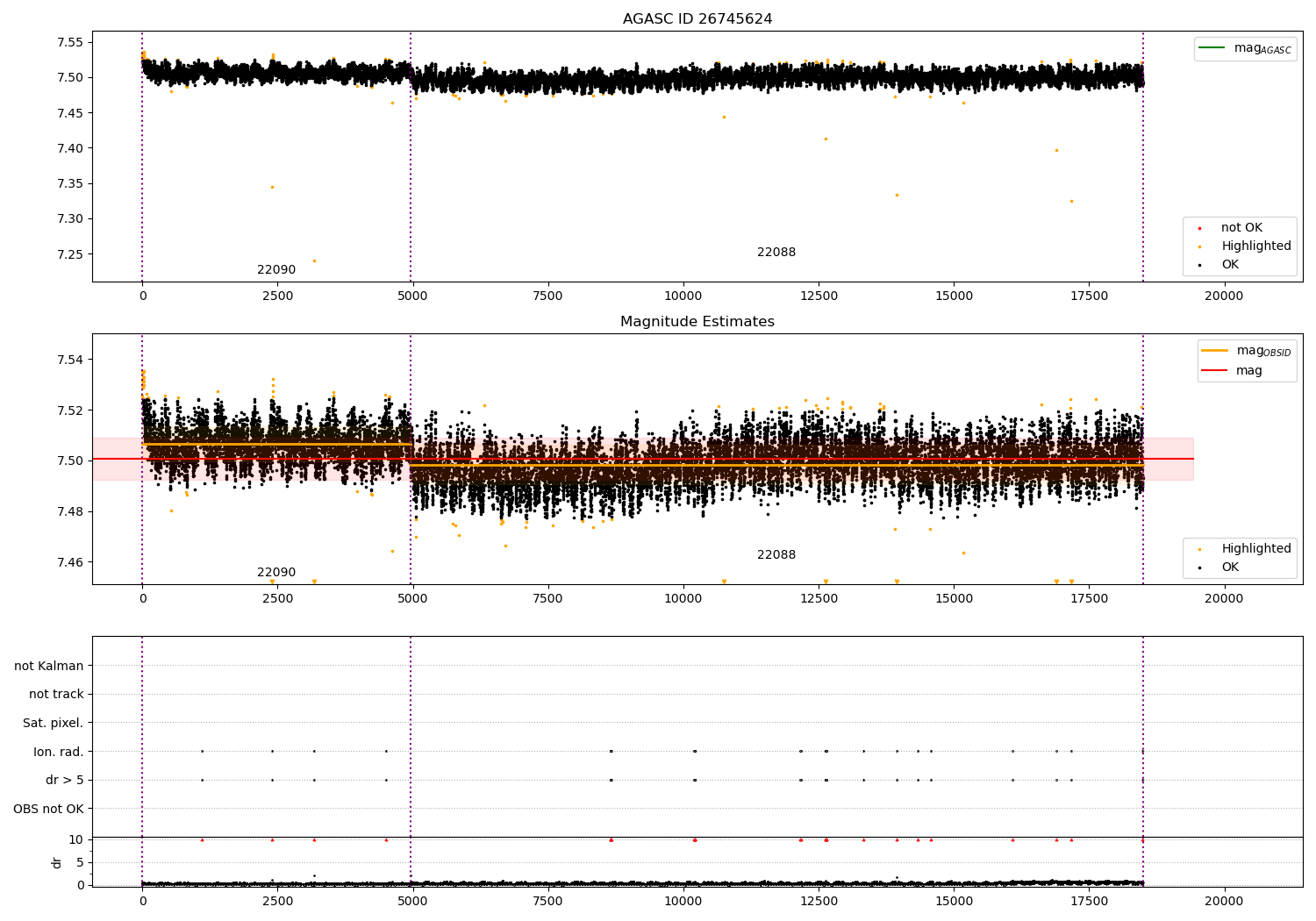Click the 7.46 y-axis tick in middle plot
Screen dimensions: 1316x921
[70, 562]
